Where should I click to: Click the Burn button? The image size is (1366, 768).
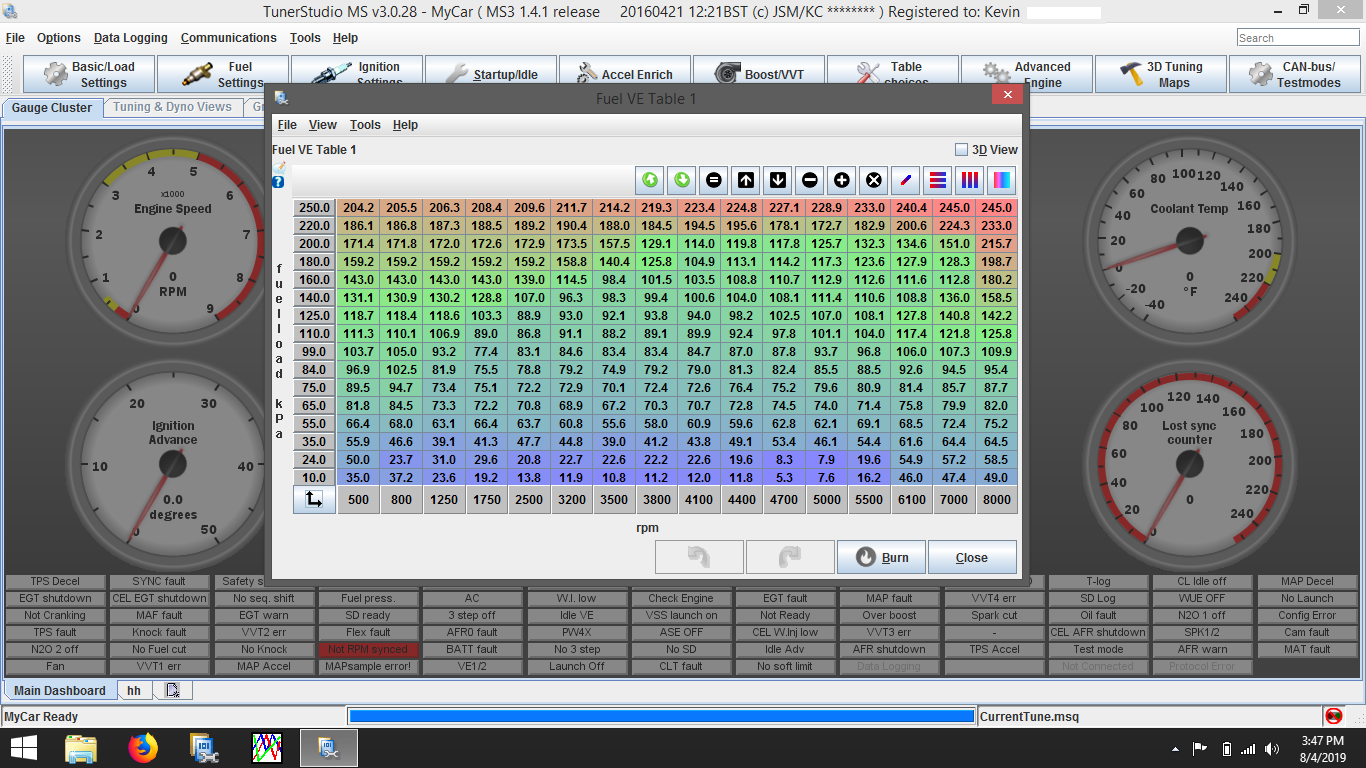880,557
